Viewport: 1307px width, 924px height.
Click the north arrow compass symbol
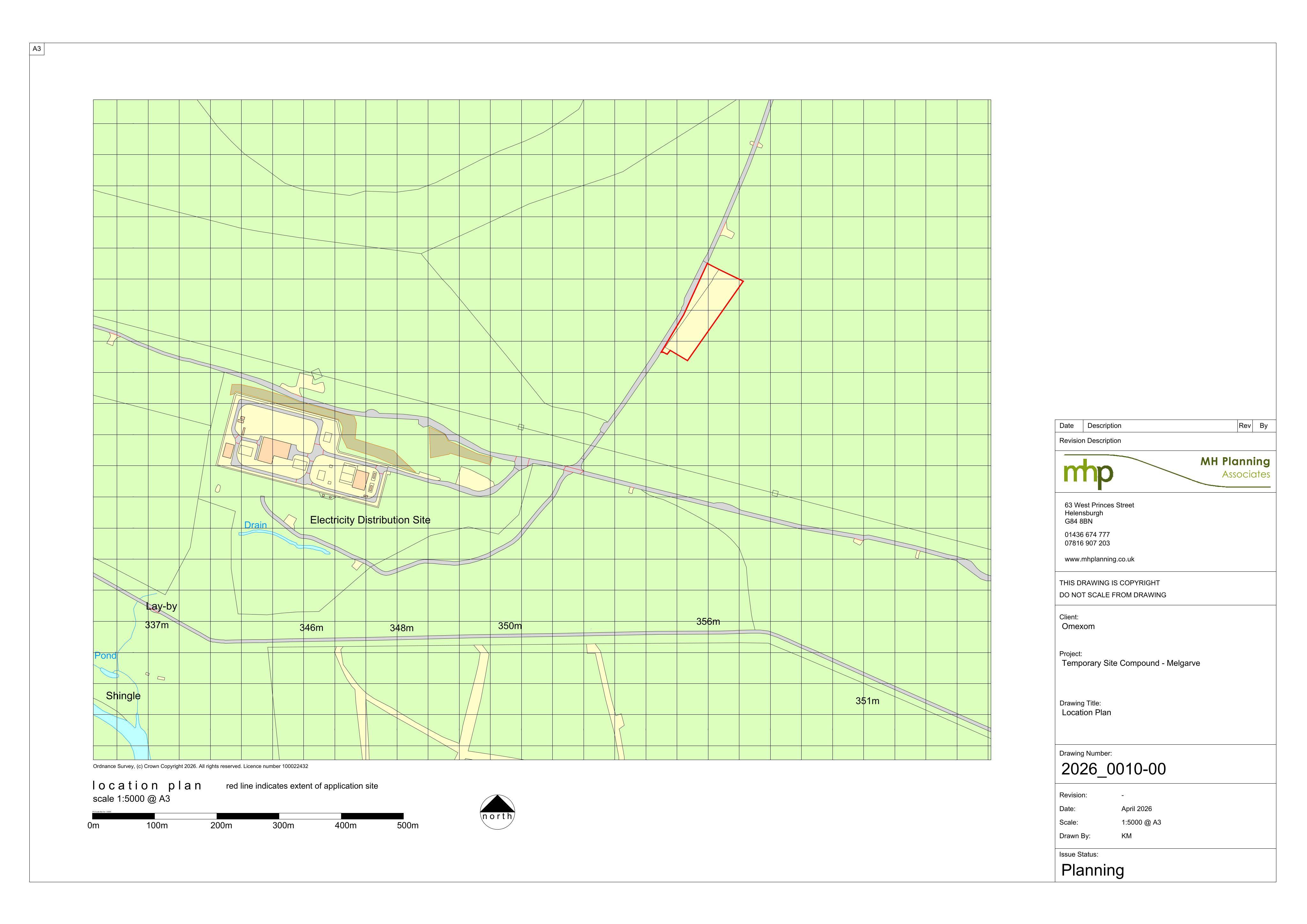[x=497, y=812]
